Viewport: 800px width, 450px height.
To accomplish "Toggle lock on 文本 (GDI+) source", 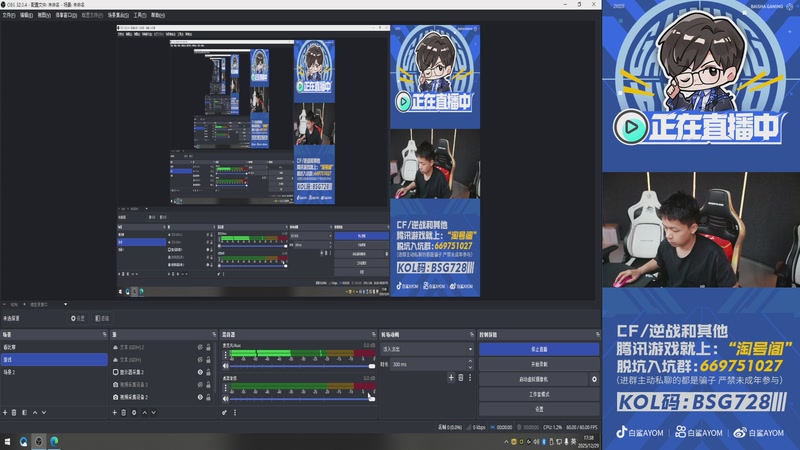I will pos(208,360).
